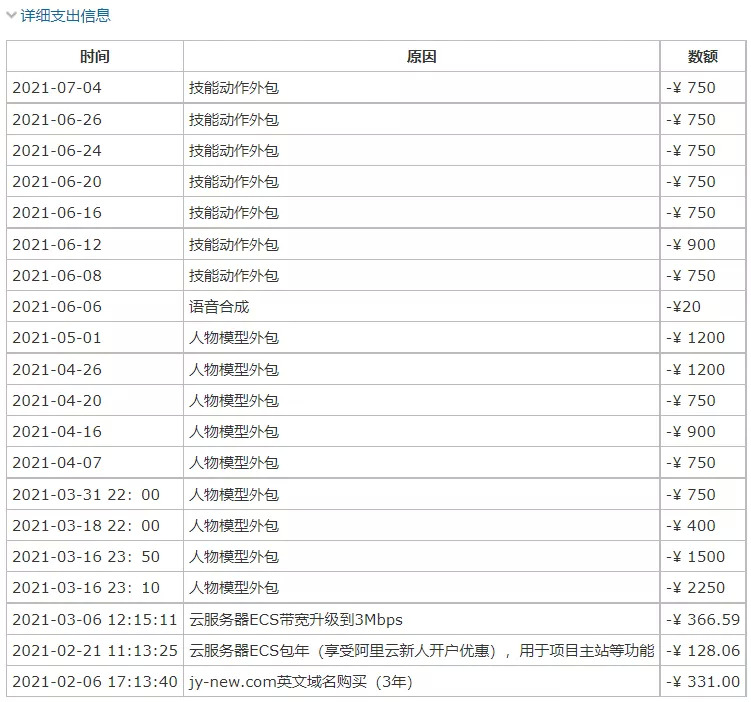This screenshot has height=702, width=751.
Task: Click the 云服务器ECS包年 reason cell
Action: click(421, 651)
